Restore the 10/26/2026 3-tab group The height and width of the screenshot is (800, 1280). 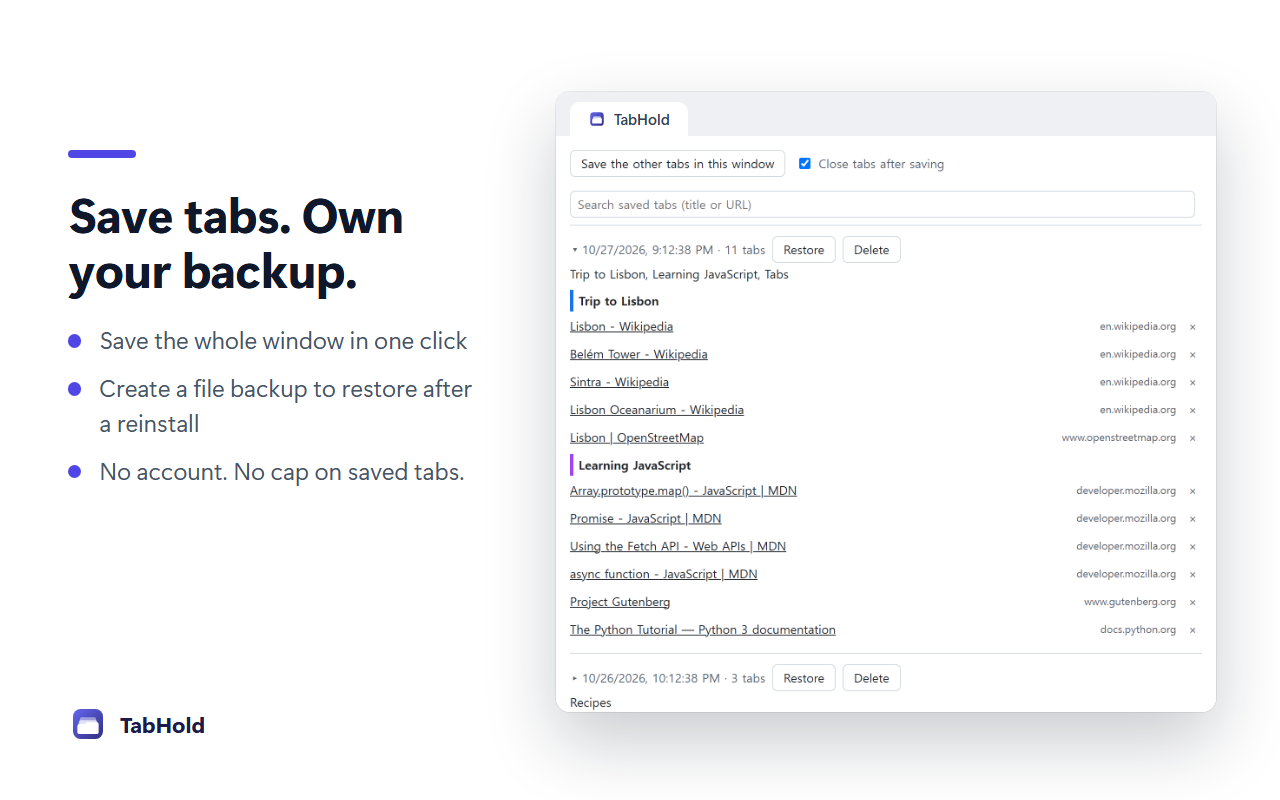pyautogui.click(x=804, y=678)
